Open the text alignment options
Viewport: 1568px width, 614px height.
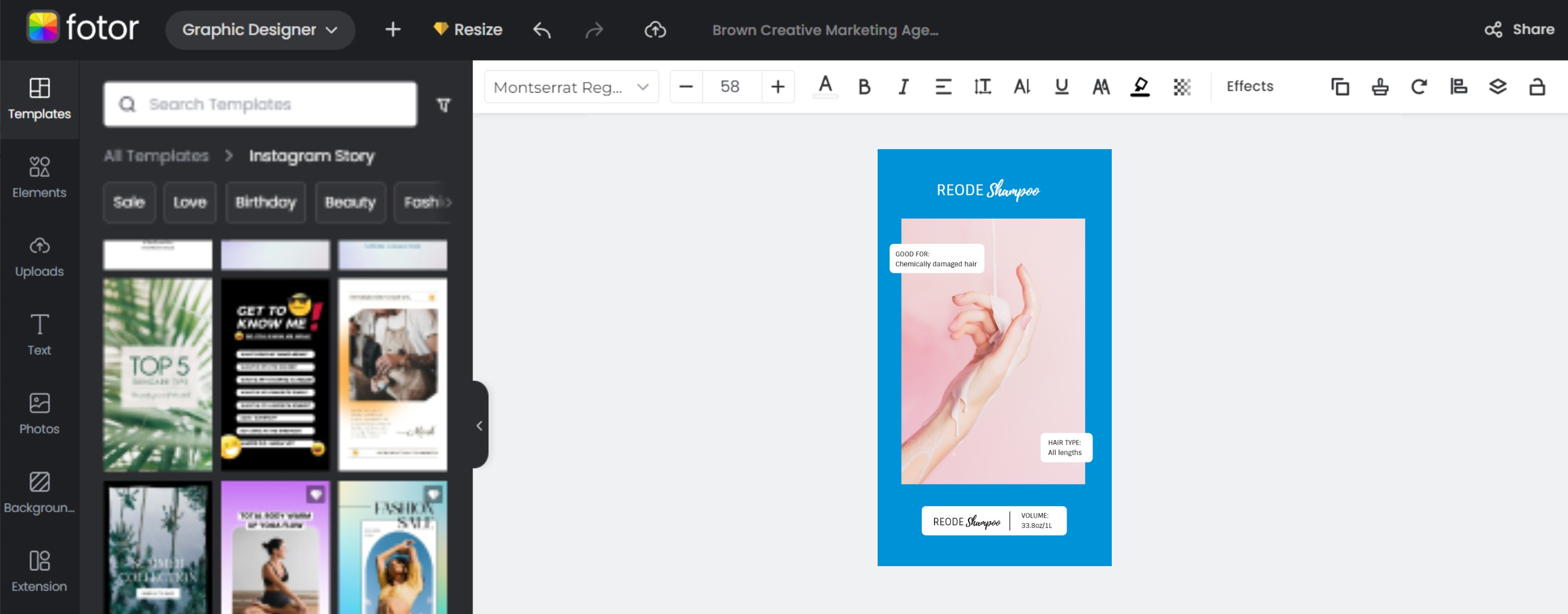coord(943,87)
